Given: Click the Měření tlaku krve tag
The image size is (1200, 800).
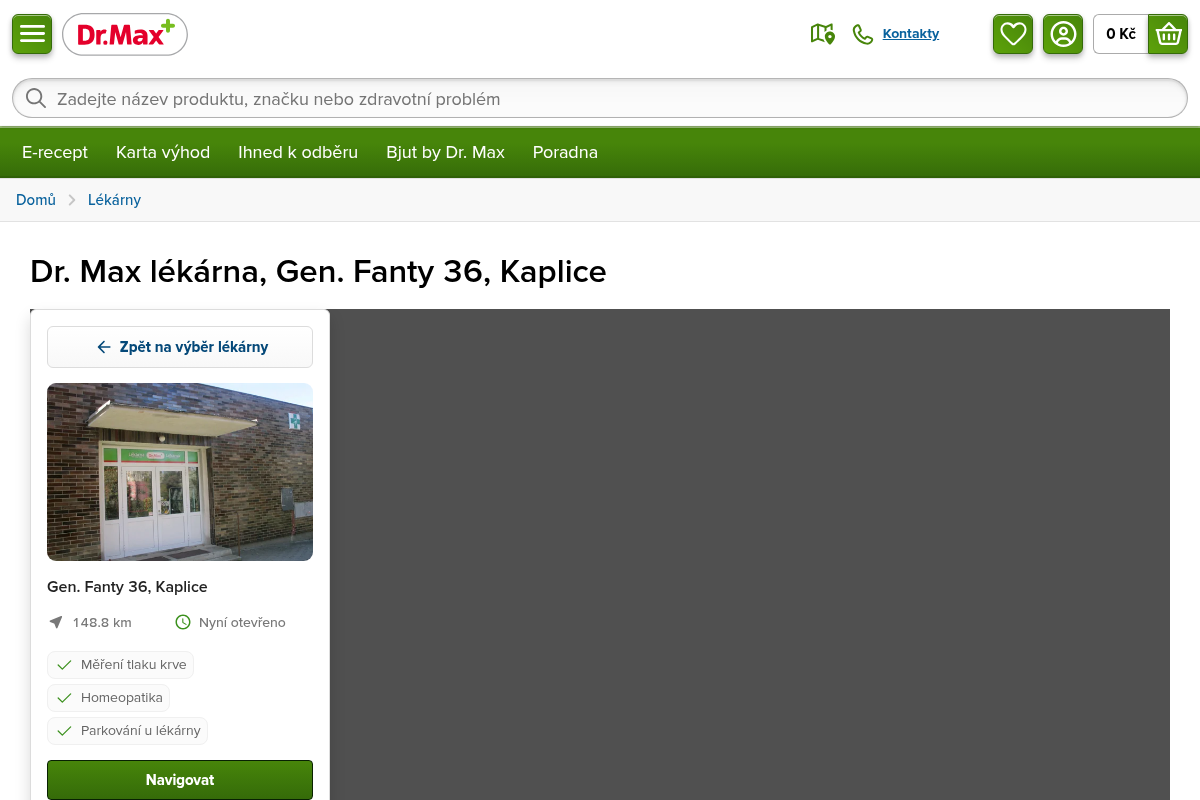Looking at the screenshot, I should point(121,665).
